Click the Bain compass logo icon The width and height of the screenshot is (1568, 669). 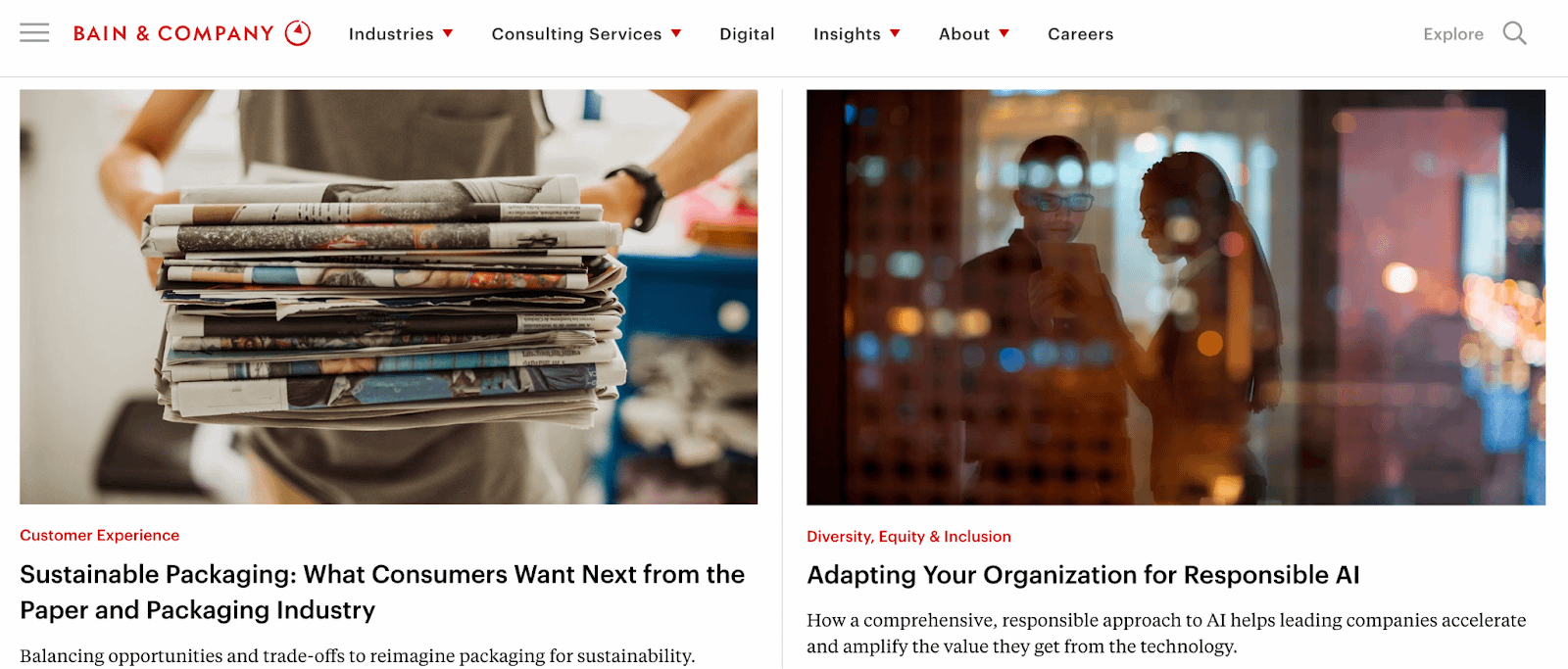click(298, 33)
